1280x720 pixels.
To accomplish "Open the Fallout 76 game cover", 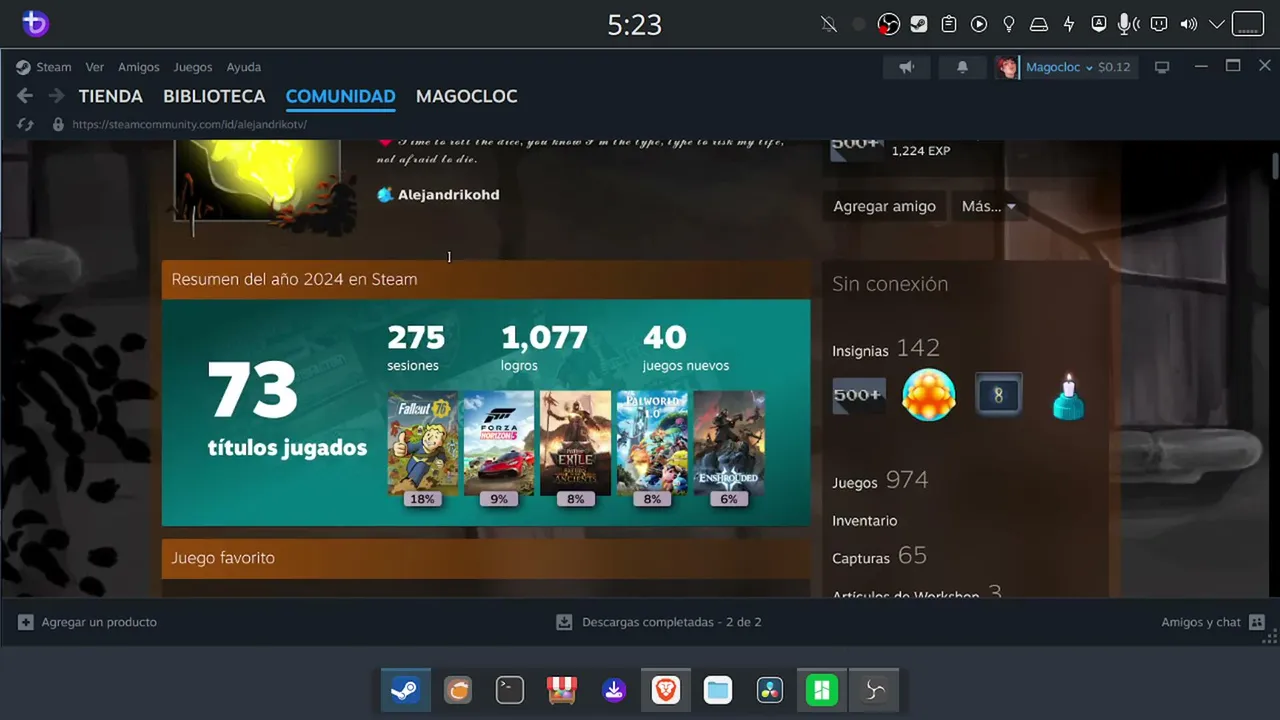I will 423,442.
